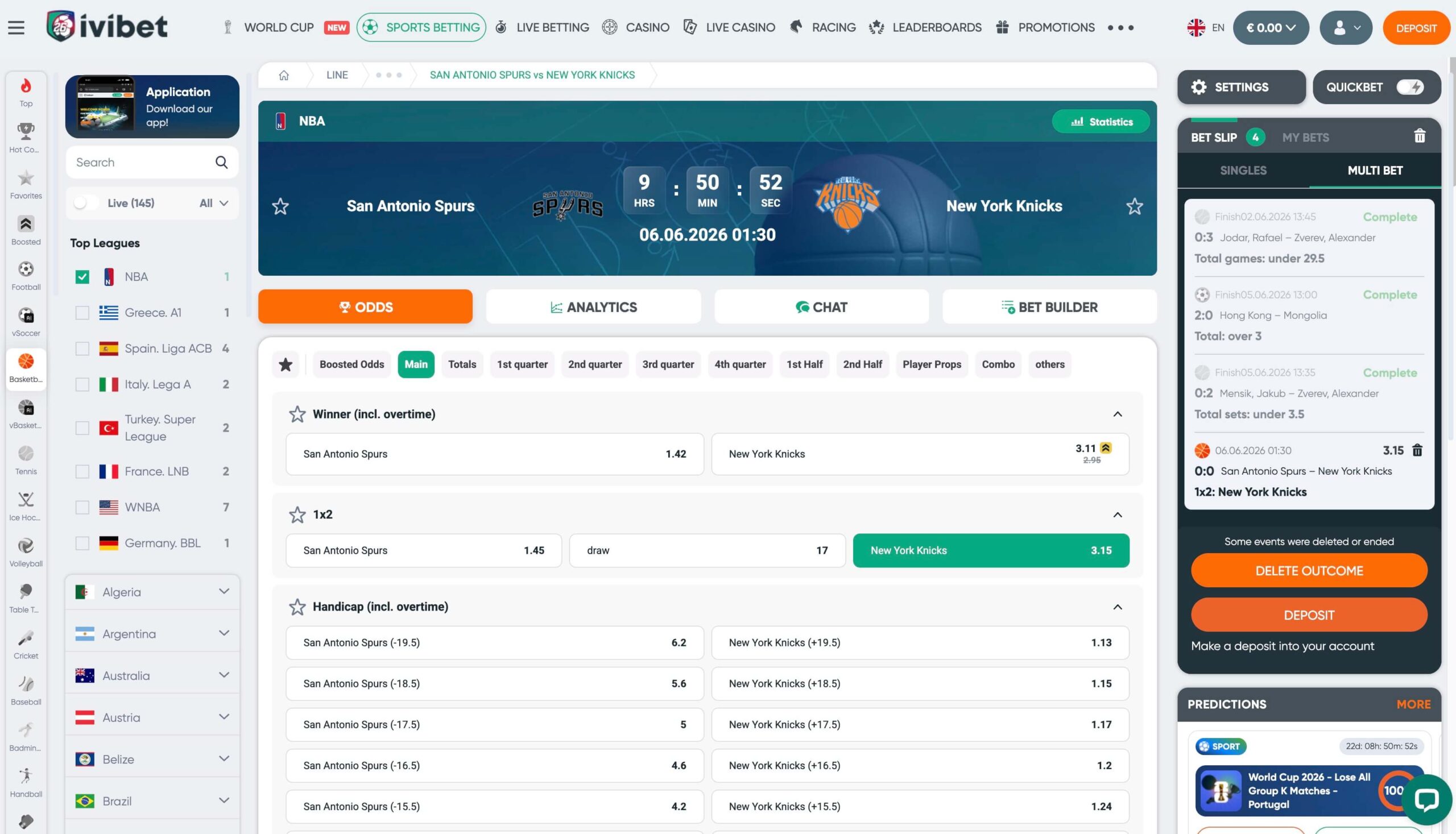Image resolution: width=1456 pixels, height=834 pixels.
Task: Check the Turkey. Super League checkbox
Action: (82, 428)
